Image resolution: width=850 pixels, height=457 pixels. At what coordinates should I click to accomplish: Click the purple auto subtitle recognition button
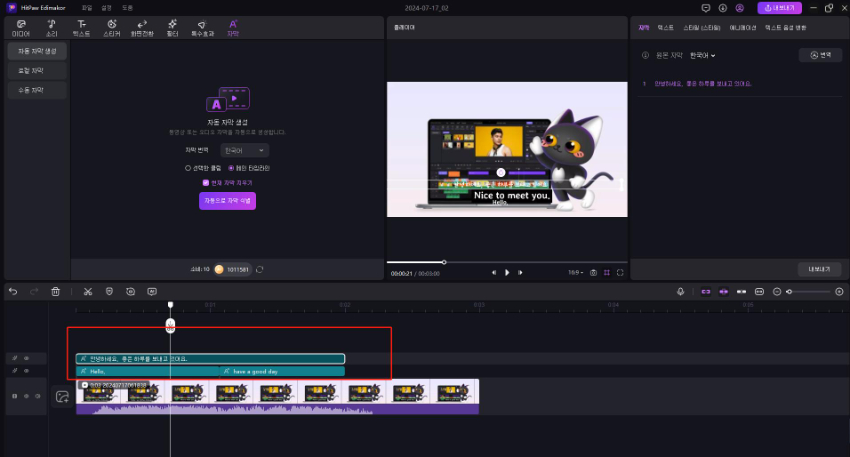tap(227, 201)
